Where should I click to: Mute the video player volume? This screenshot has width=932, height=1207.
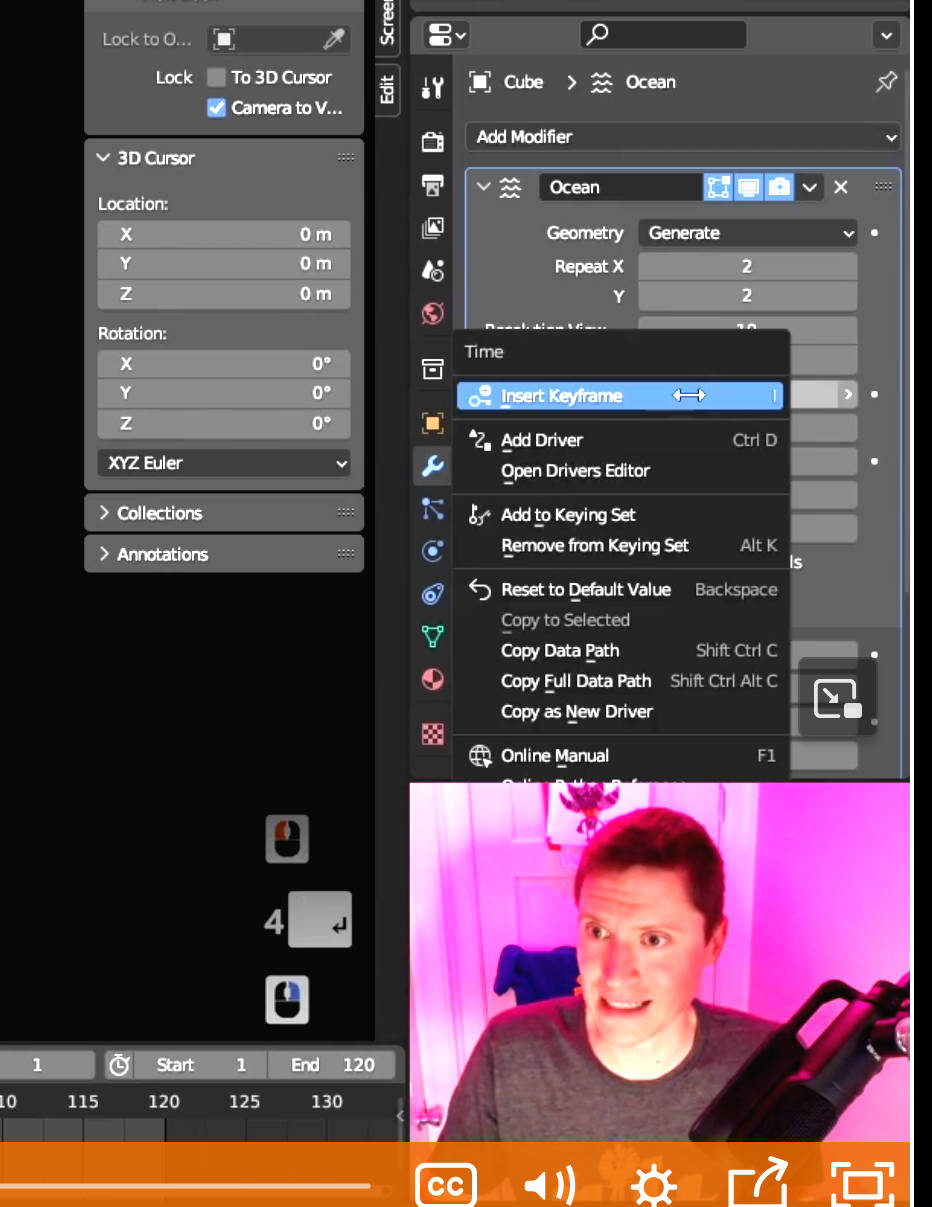pyautogui.click(x=549, y=1186)
